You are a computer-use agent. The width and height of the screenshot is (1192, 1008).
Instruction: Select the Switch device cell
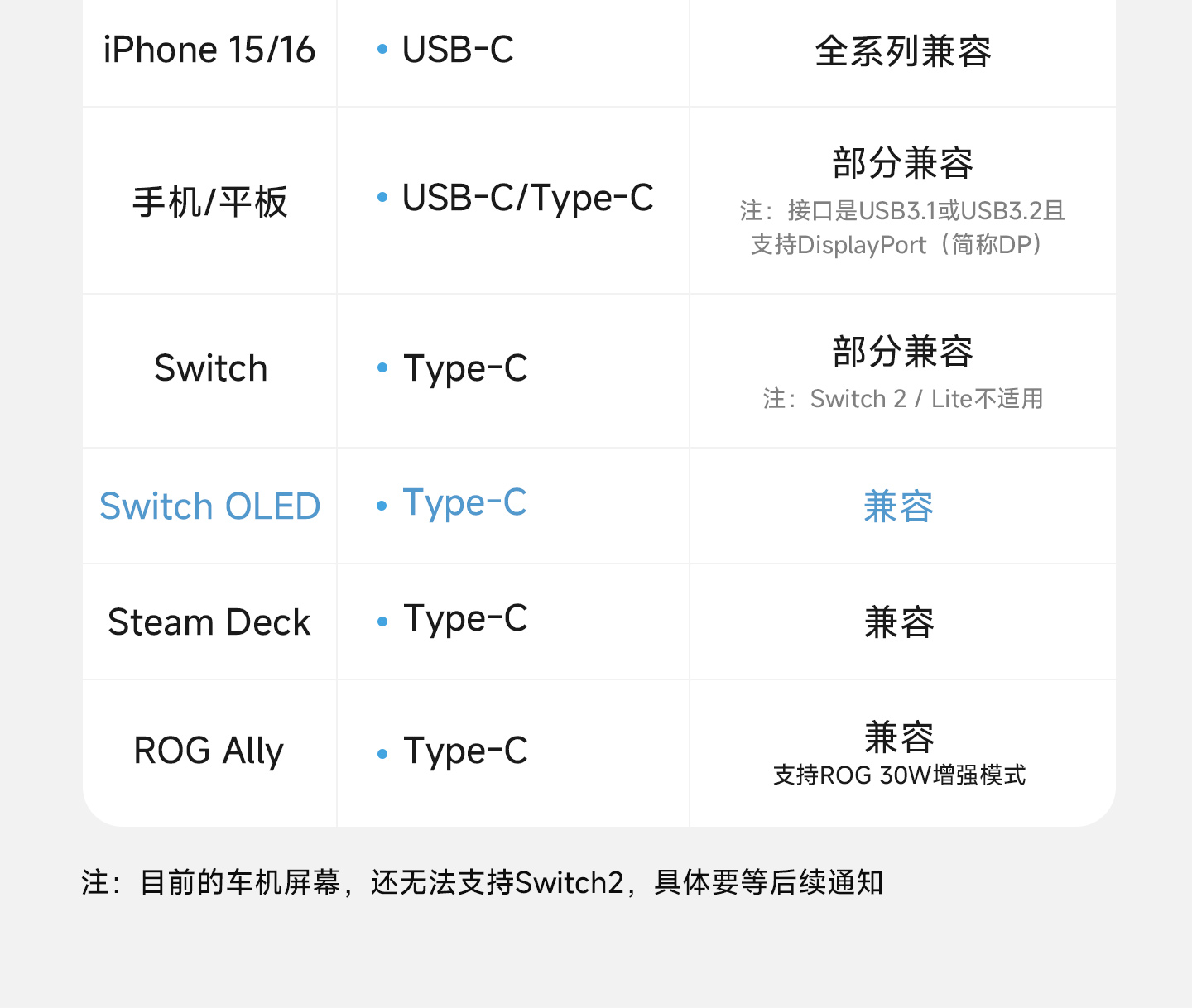[x=211, y=368]
